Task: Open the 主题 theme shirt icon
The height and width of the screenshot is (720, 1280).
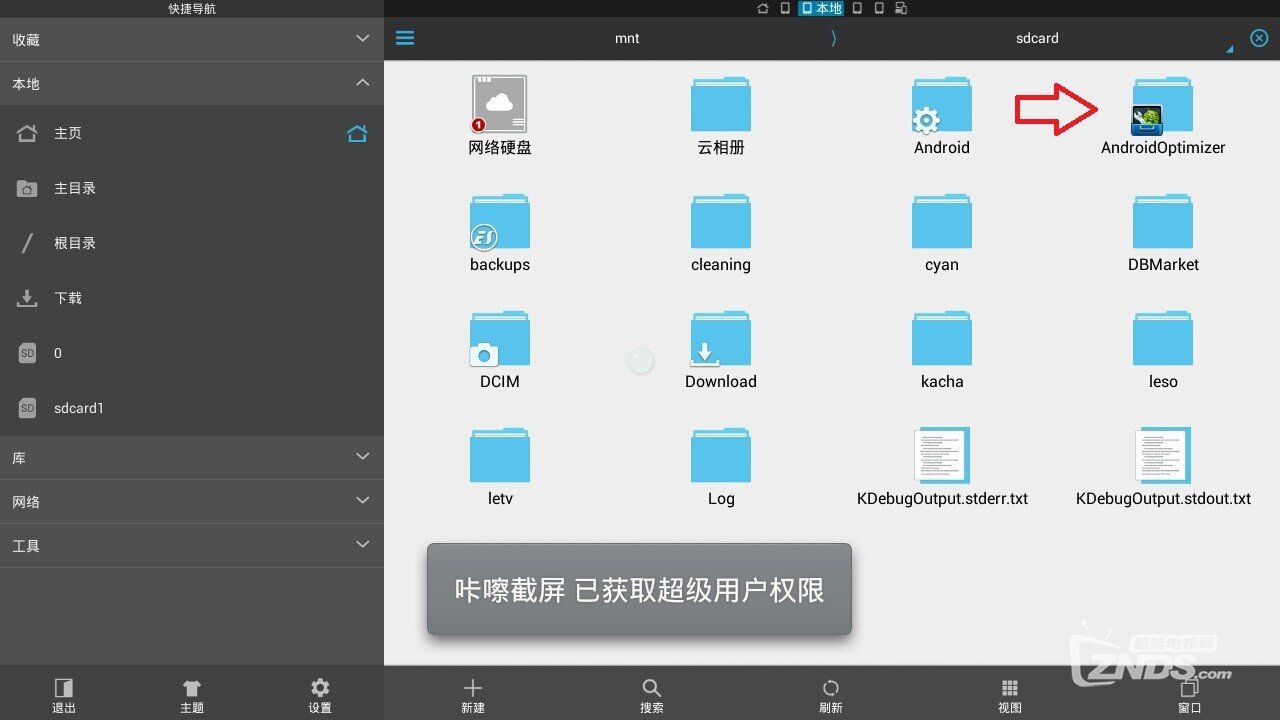Action: coord(192,688)
